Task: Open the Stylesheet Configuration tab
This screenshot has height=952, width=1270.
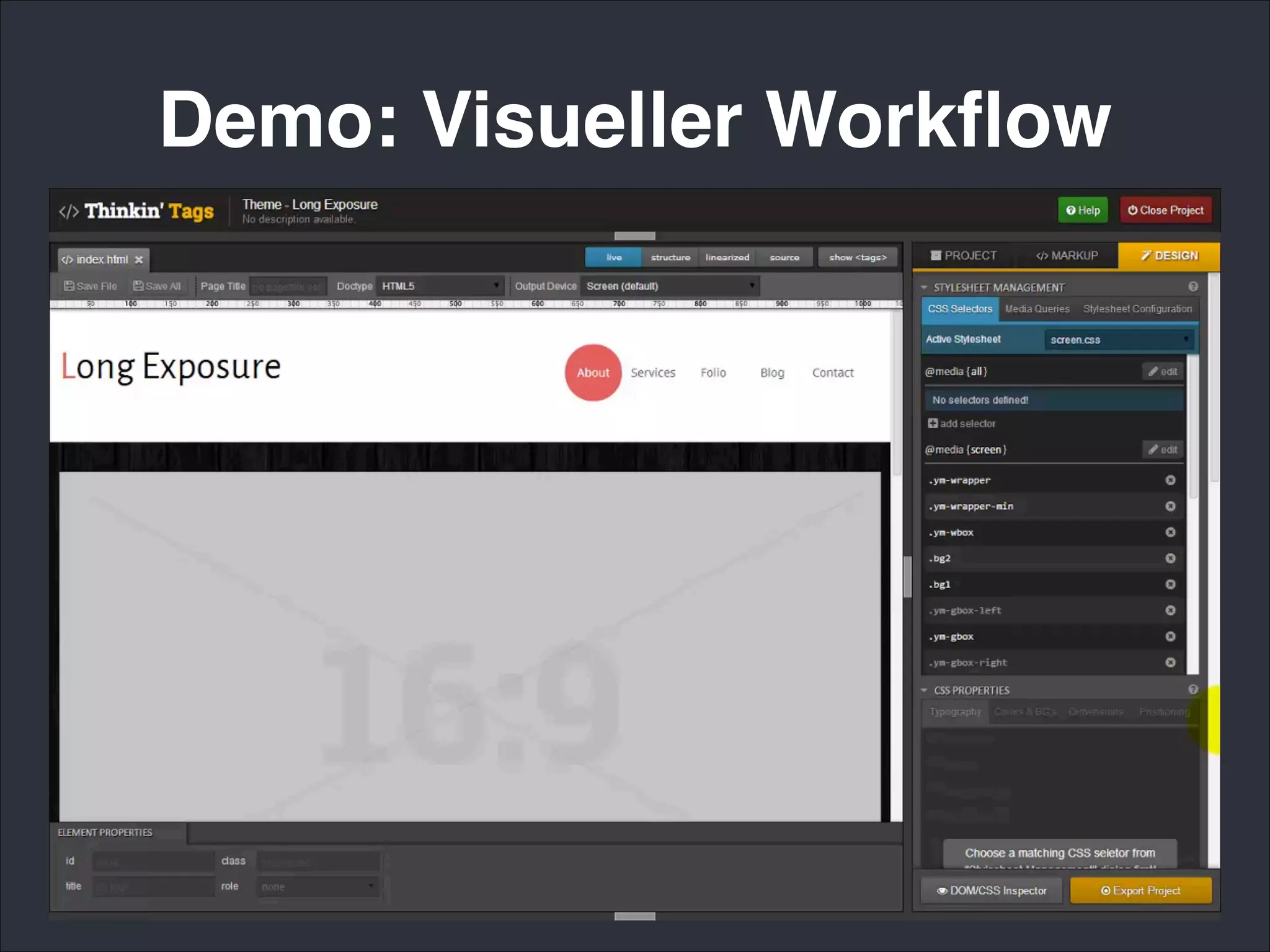Action: (x=1137, y=309)
